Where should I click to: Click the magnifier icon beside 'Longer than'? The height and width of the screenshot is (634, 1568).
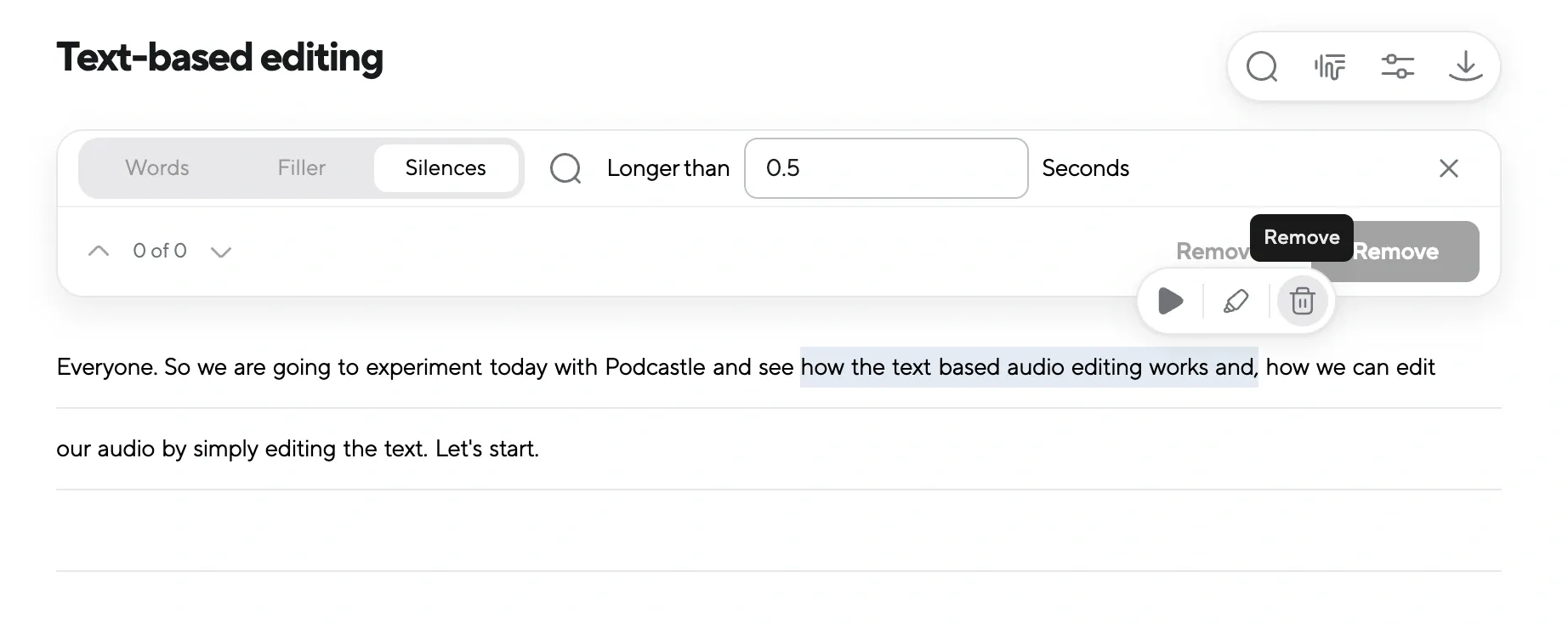[x=565, y=168]
